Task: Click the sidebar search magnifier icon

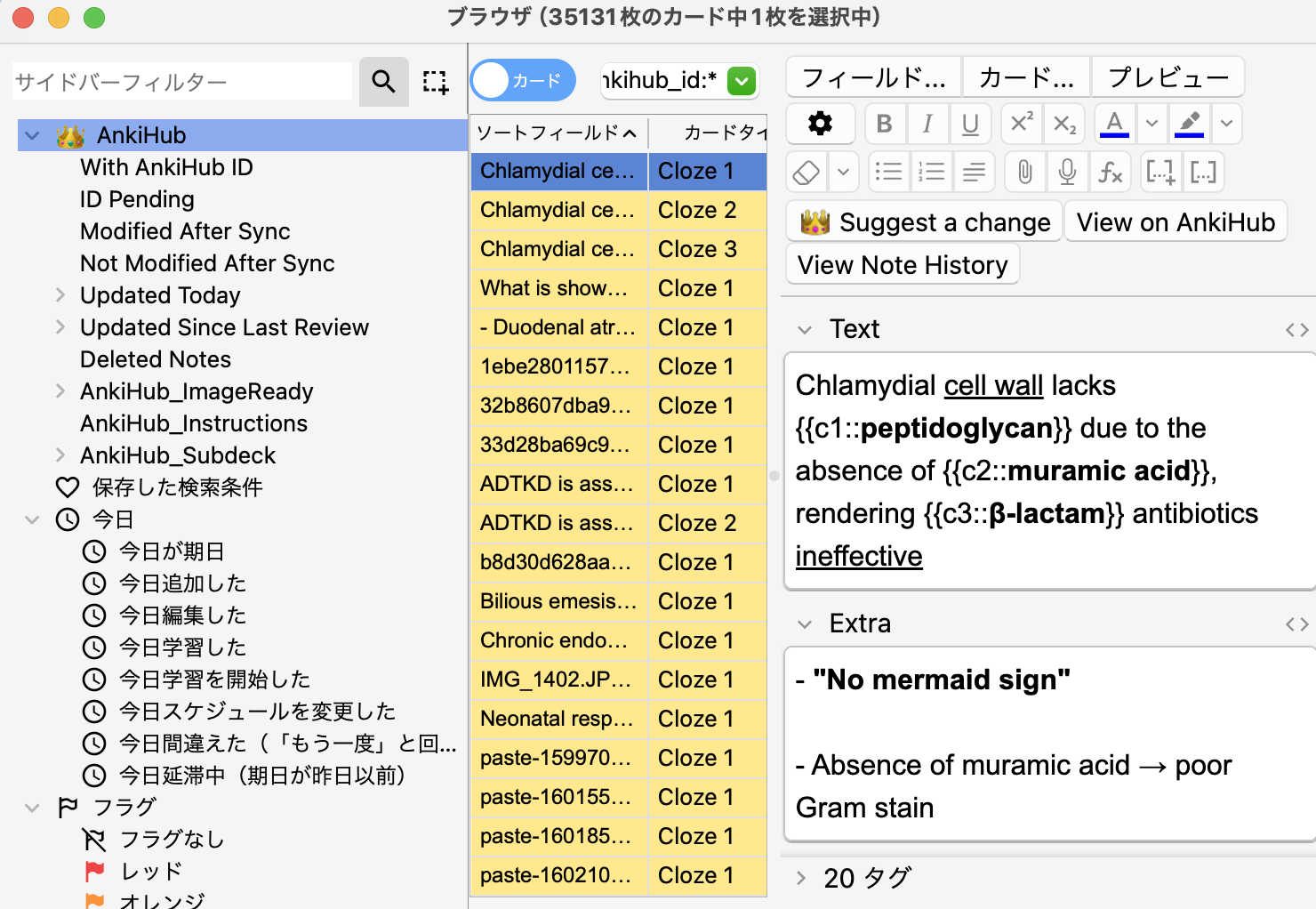Action: pyautogui.click(x=383, y=82)
